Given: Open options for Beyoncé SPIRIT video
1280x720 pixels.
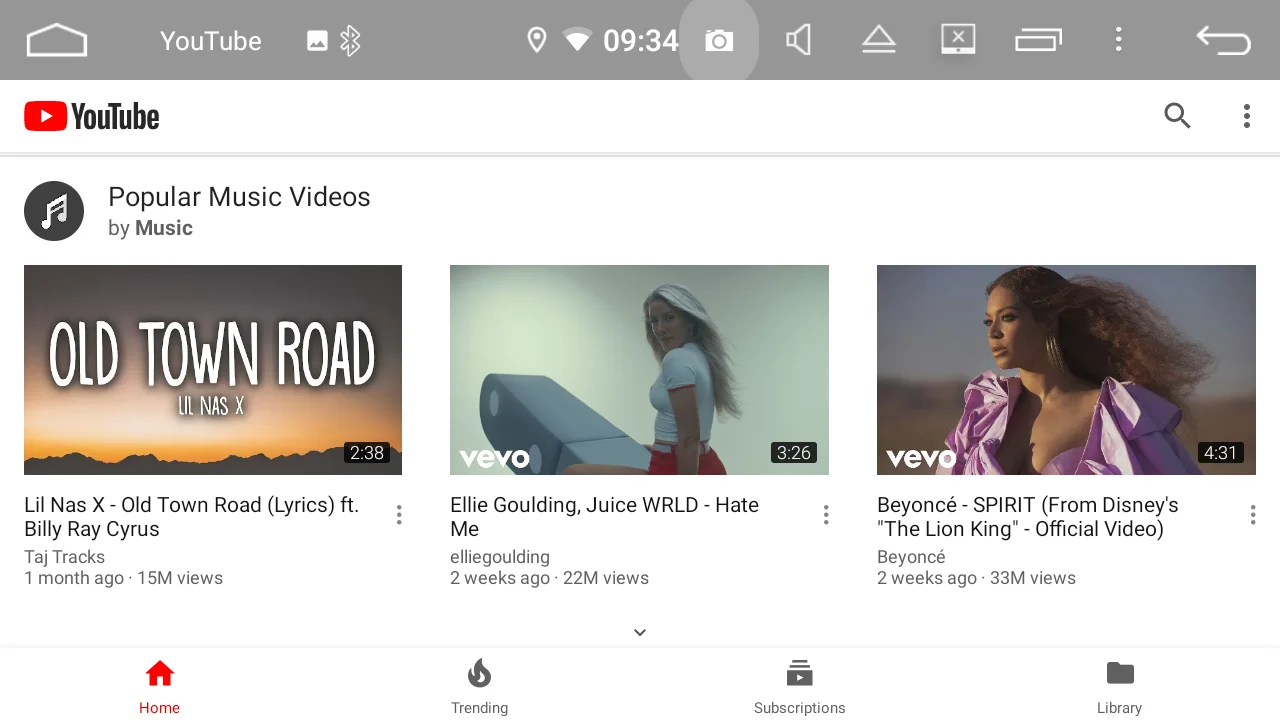Looking at the screenshot, I should point(1252,515).
